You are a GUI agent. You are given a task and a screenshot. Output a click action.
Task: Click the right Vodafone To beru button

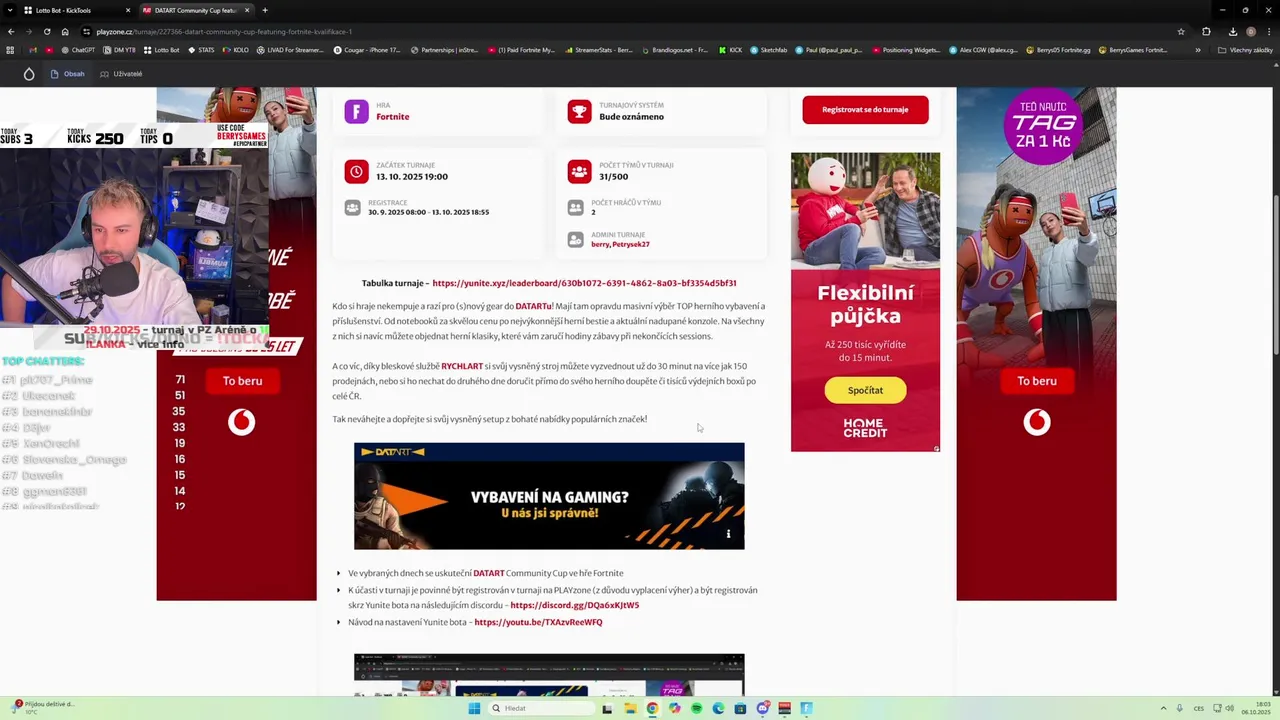1037,381
